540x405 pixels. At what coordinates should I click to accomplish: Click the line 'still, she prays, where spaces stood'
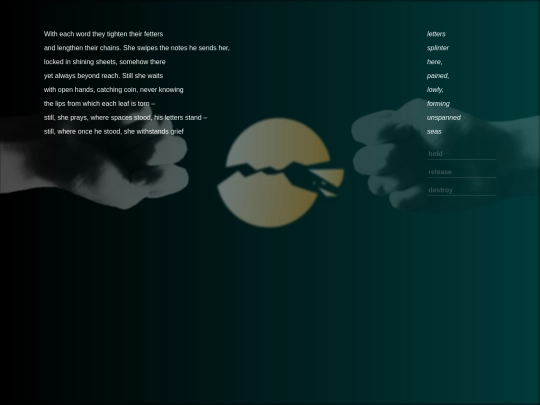pos(125,118)
